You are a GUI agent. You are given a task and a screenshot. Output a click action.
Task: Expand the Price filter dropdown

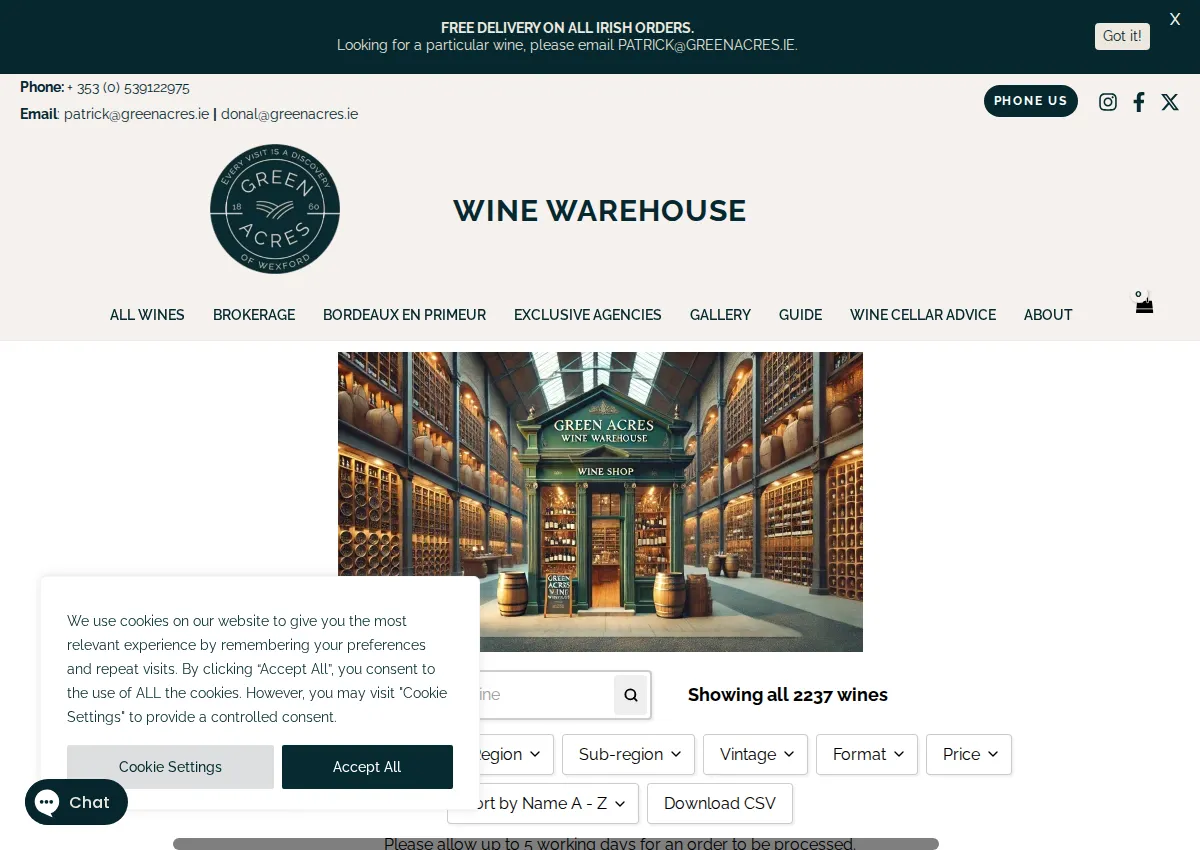tap(969, 754)
